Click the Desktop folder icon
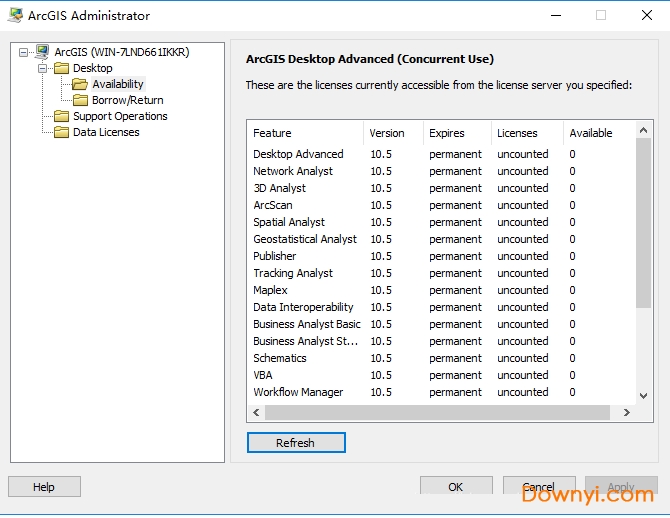Screen dimensions: 670x518 [62, 68]
